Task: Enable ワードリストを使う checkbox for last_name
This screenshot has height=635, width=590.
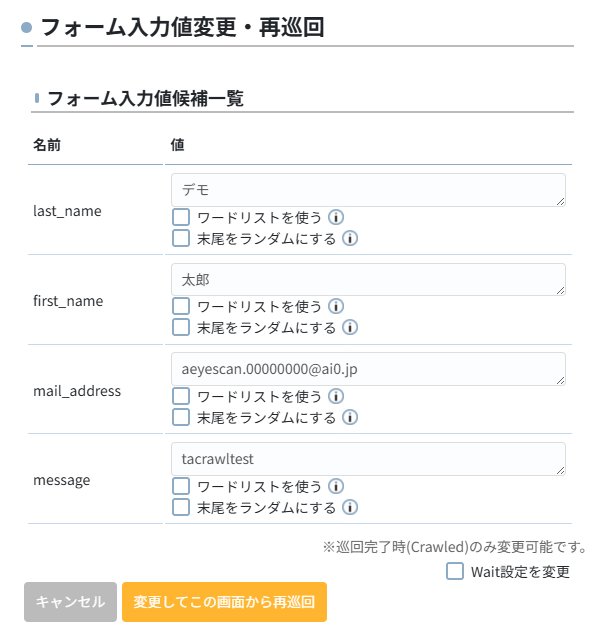Action: pyautogui.click(x=181, y=217)
